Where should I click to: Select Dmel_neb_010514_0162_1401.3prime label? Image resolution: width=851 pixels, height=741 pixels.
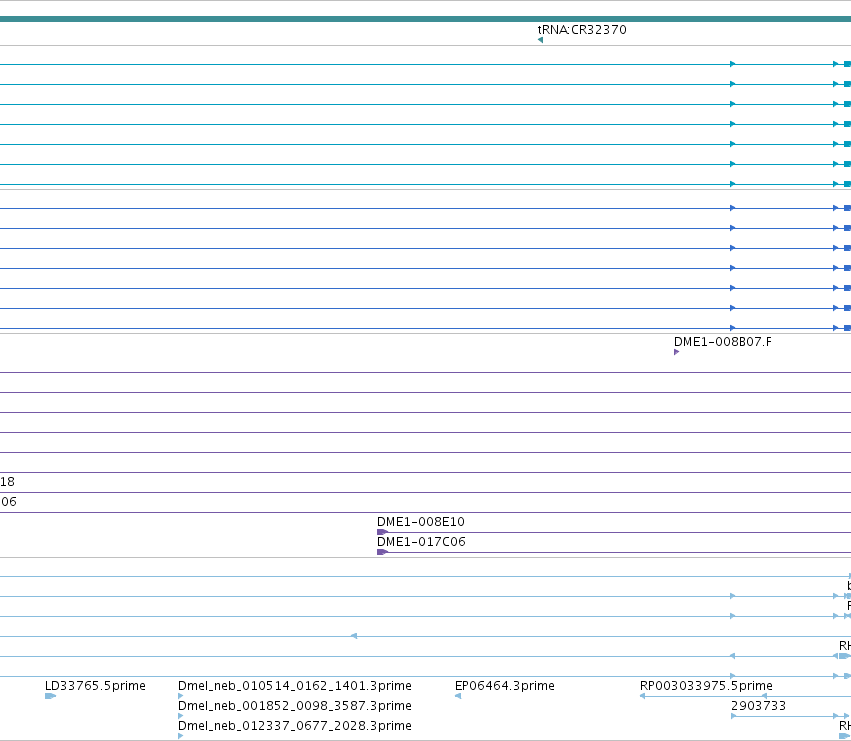tap(295, 686)
